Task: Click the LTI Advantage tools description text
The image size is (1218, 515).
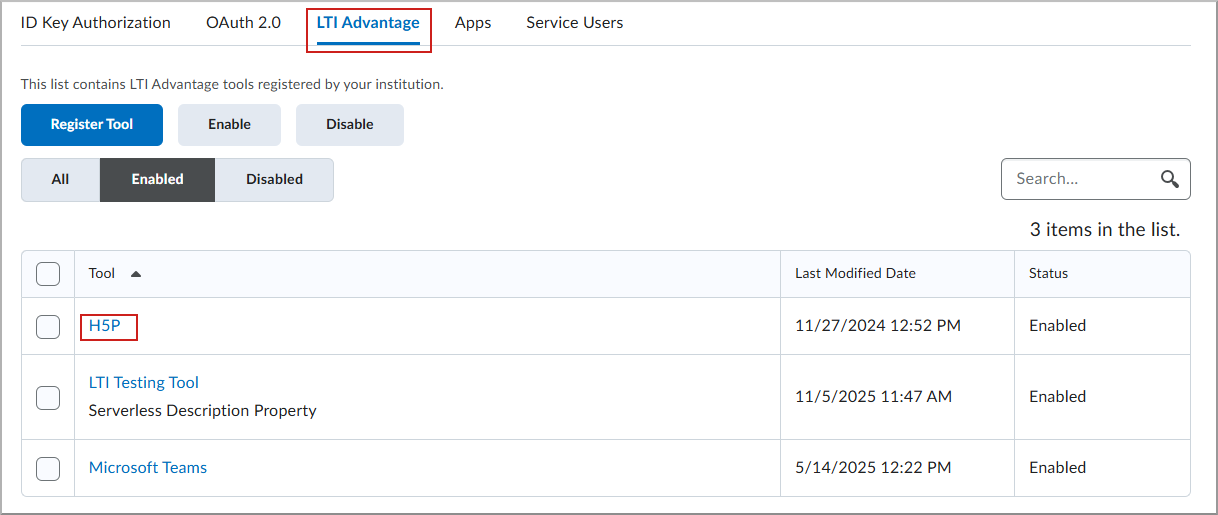Action: point(232,85)
